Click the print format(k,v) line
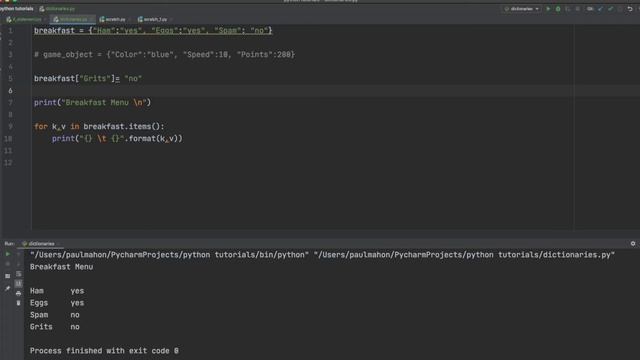The width and height of the screenshot is (640, 360). coord(117,139)
